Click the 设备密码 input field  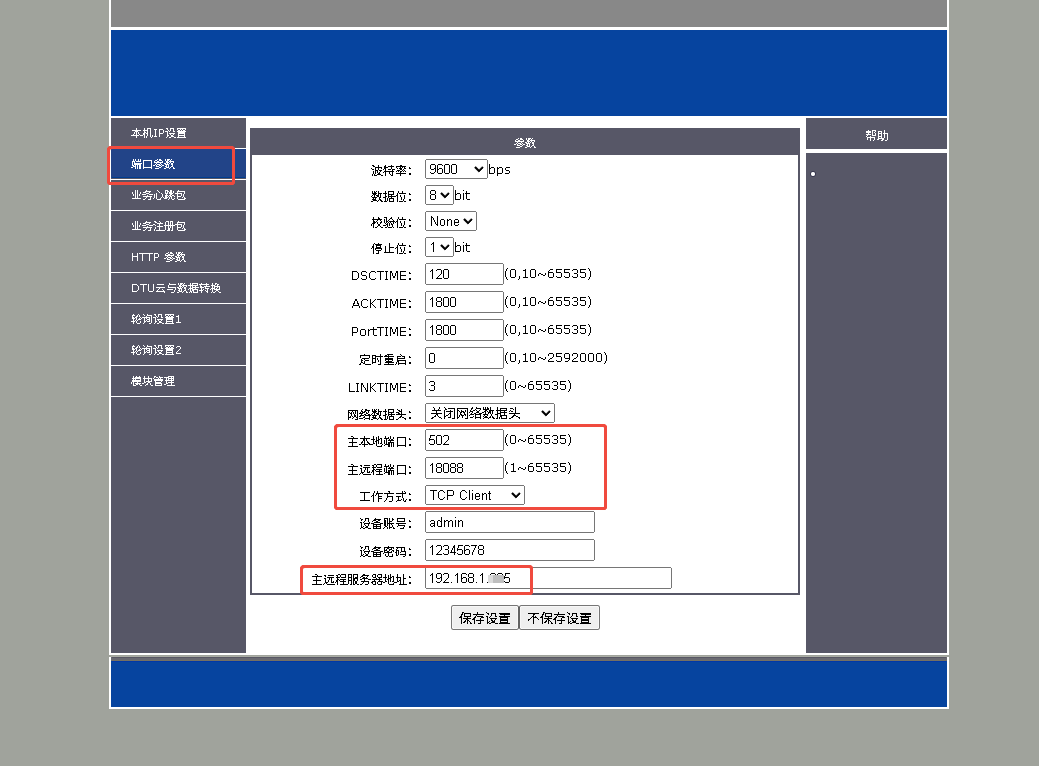click(509, 550)
